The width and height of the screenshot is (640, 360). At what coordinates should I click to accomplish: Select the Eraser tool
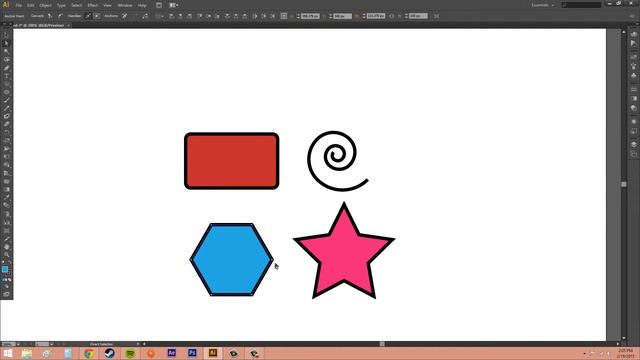(x=6, y=124)
